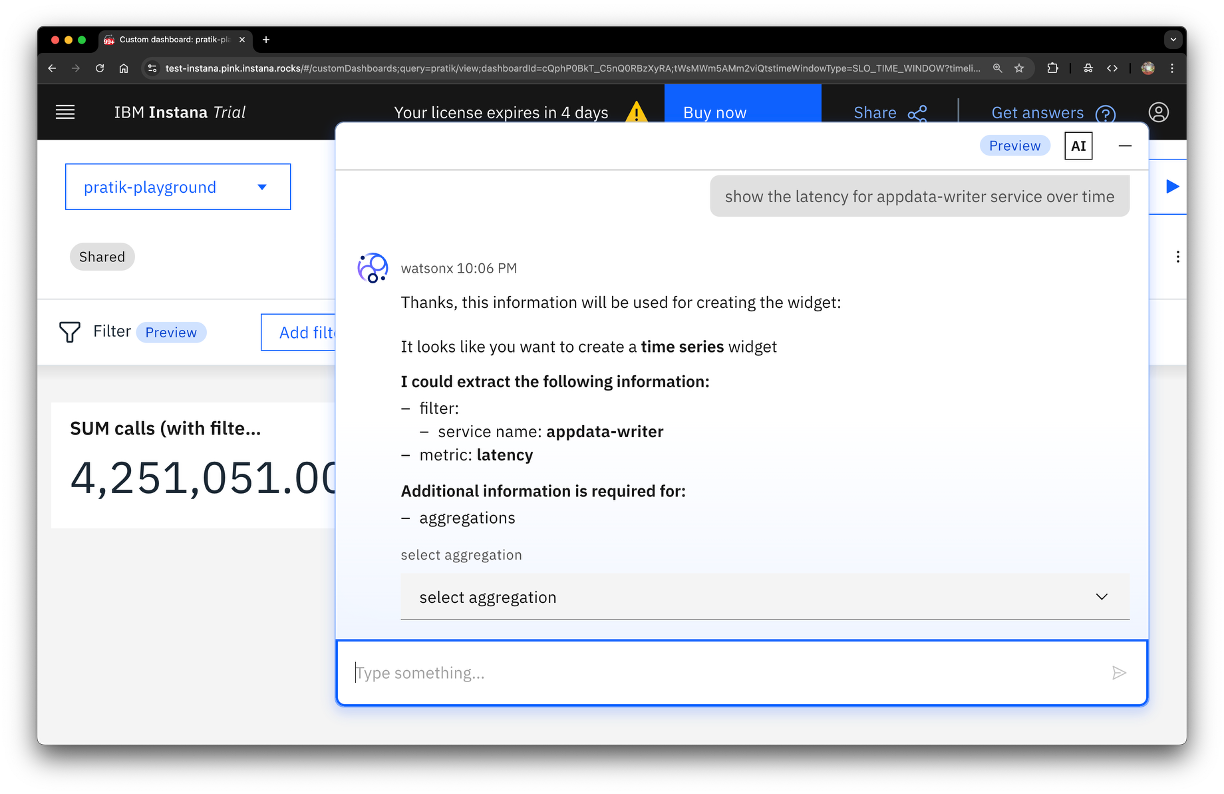Click the Preview tag in chat header
This screenshot has width=1224, height=794.
(1015, 146)
